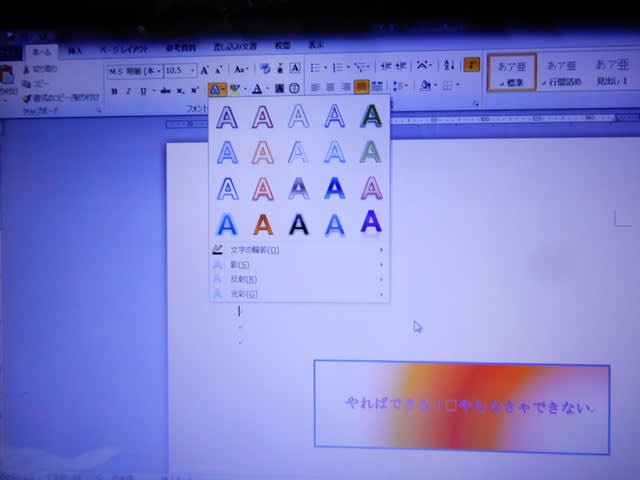
Task: Choose the orange gradient A text effect
Action: click(x=262, y=223)
